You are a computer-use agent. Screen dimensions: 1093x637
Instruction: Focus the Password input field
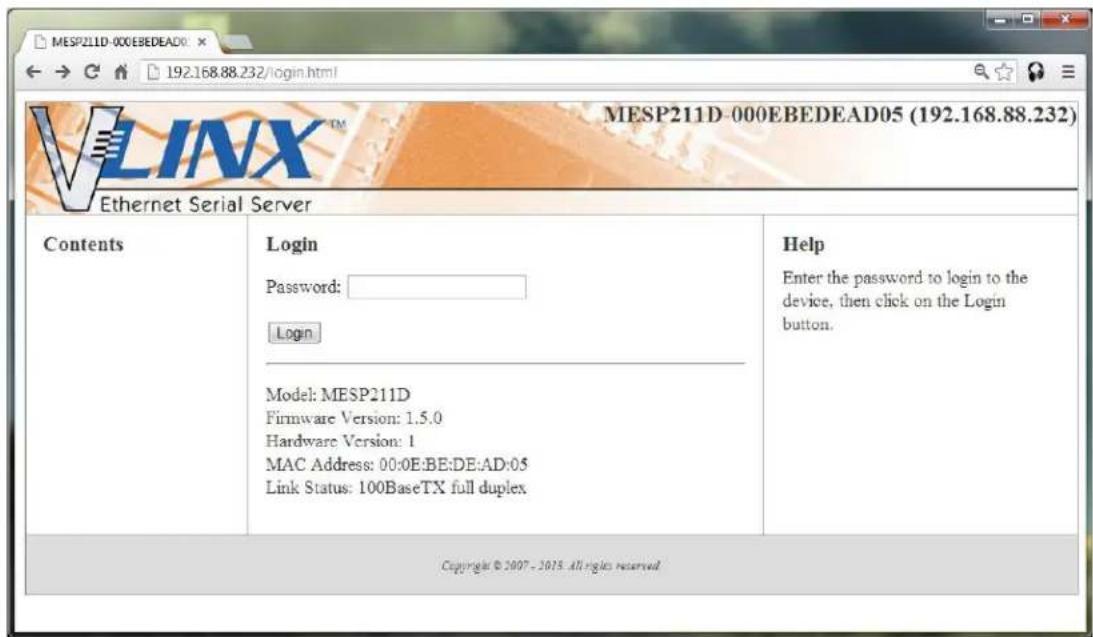(x=437, y=287)
